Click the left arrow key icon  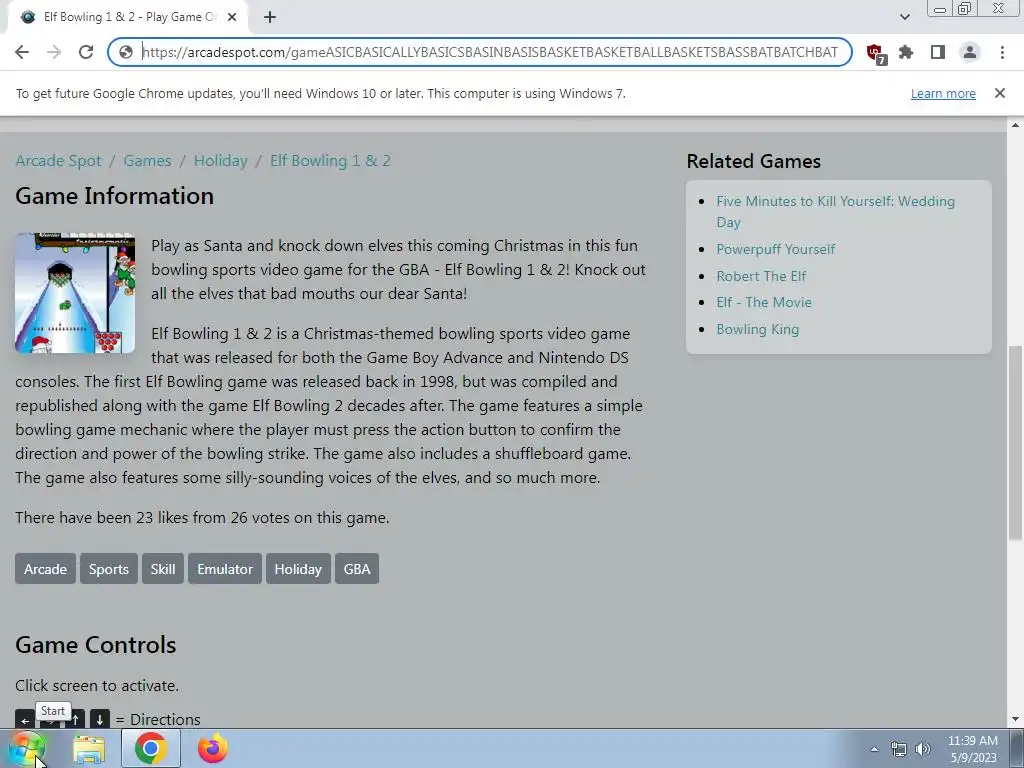coord(25,720)
